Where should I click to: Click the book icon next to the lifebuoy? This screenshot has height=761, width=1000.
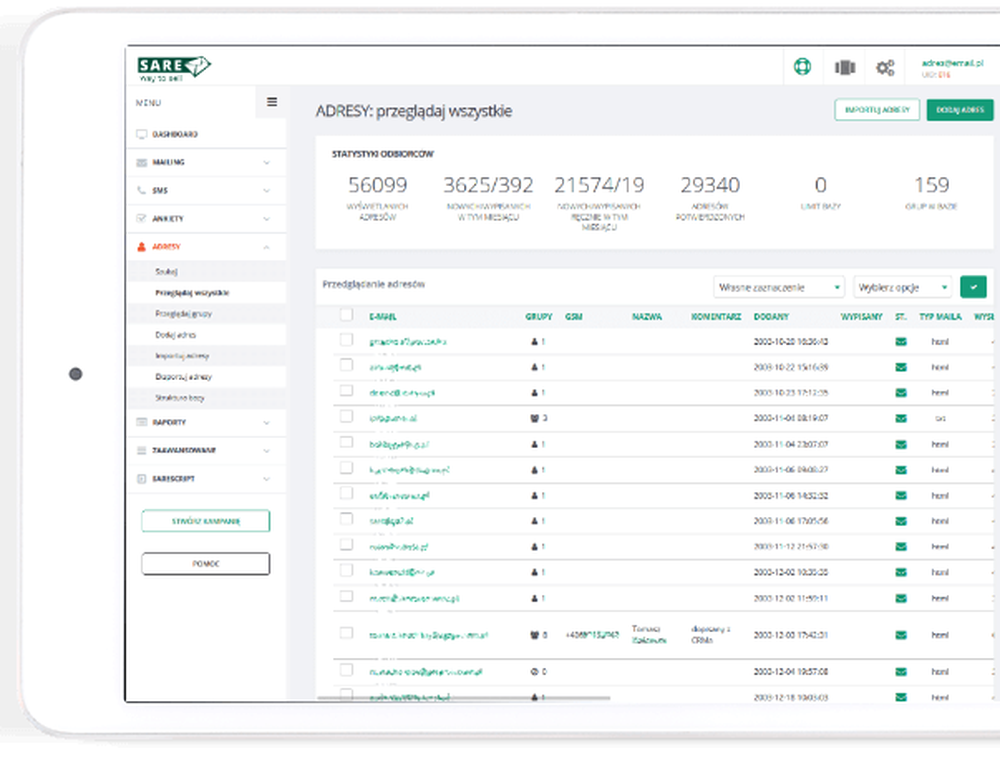pos(844,67)
